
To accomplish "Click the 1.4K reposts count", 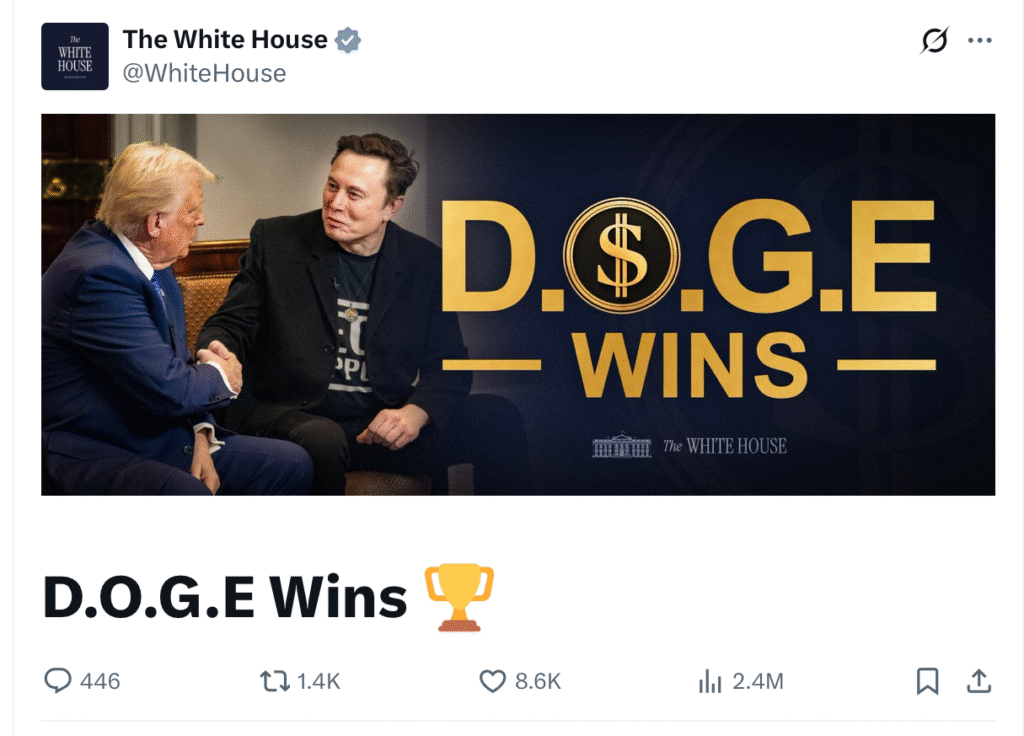I will [x=319, y=681].
